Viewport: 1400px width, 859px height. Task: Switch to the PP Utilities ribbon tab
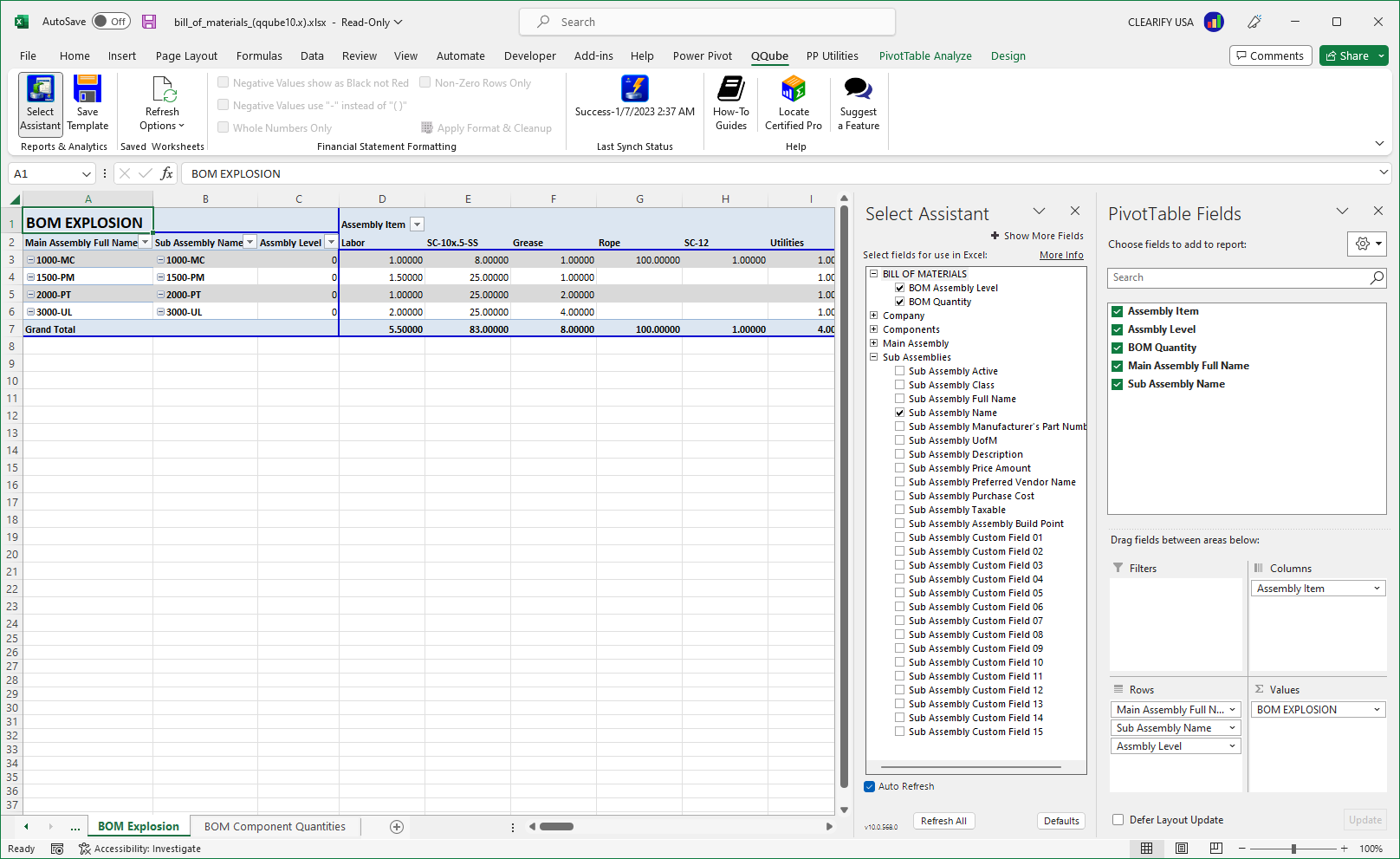(831, 55)
